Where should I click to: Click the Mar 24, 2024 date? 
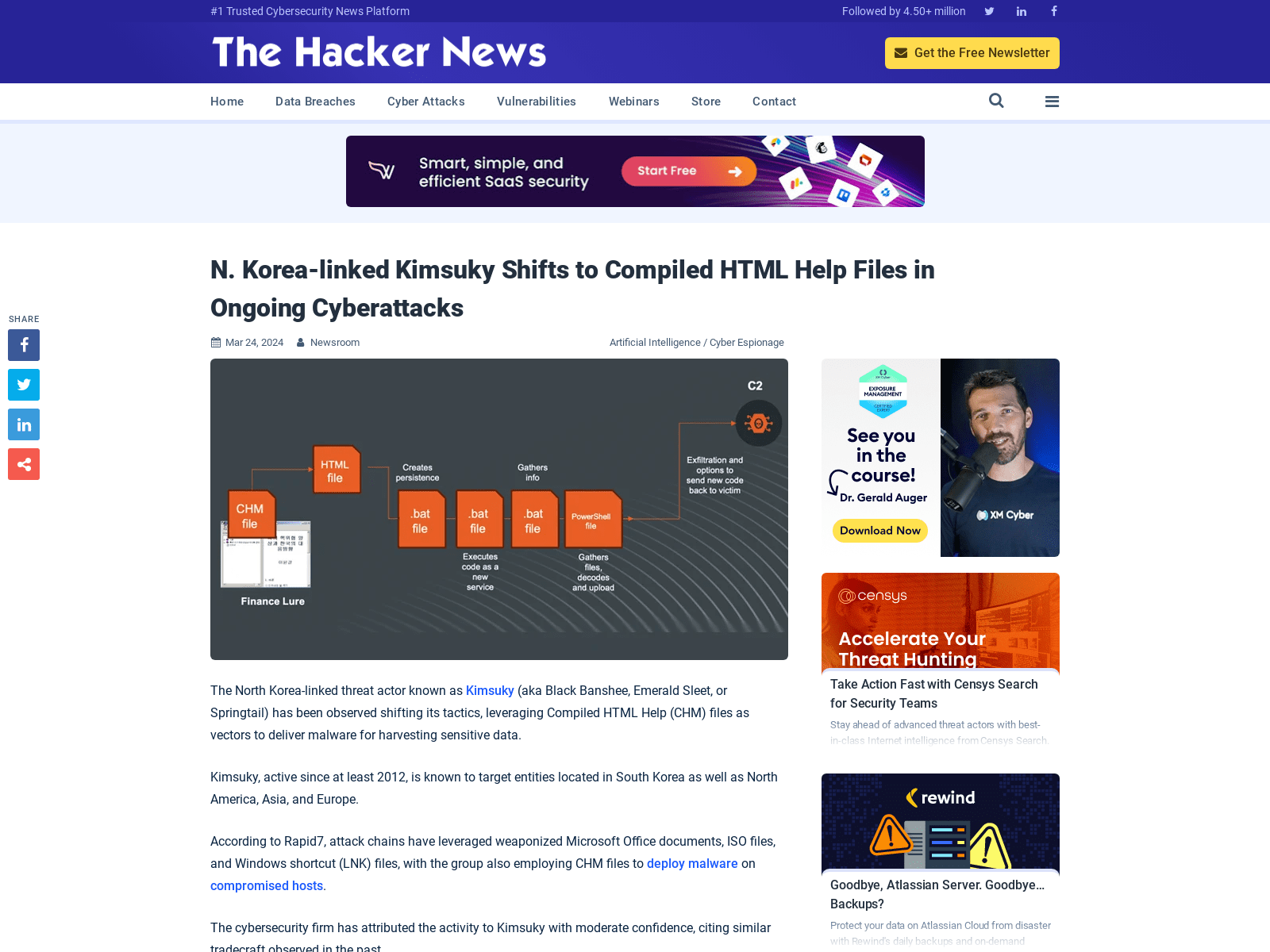[x=254, y=343]
